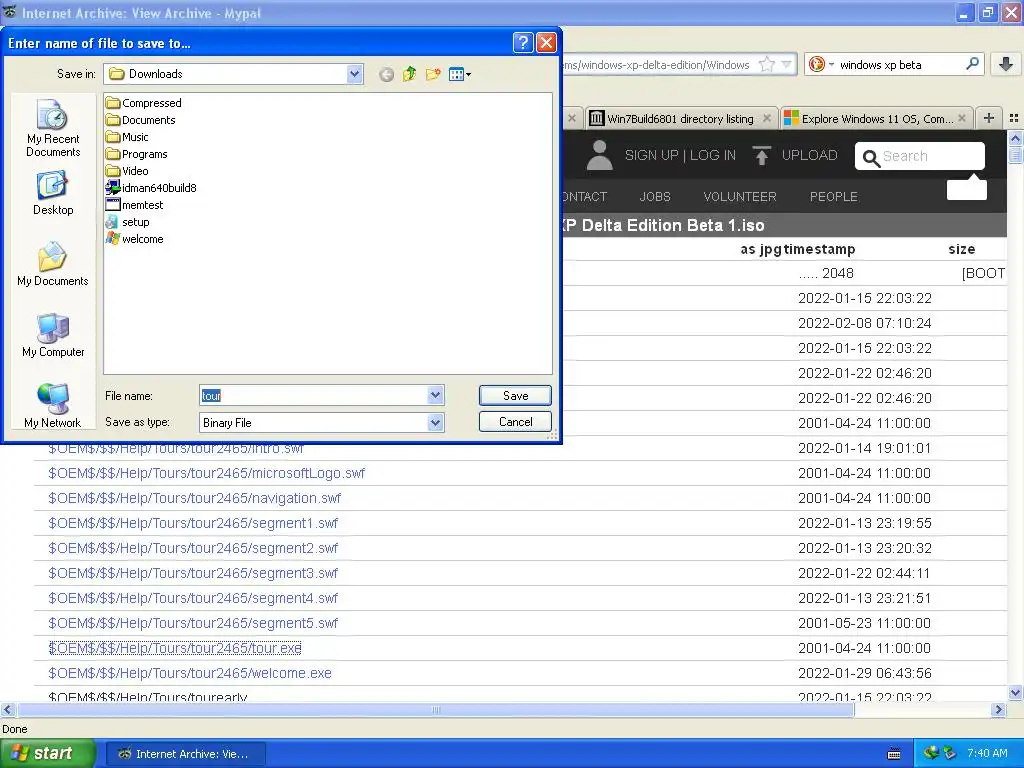Click LOG IN link
1024x768 pixels.
pos(713,155)
